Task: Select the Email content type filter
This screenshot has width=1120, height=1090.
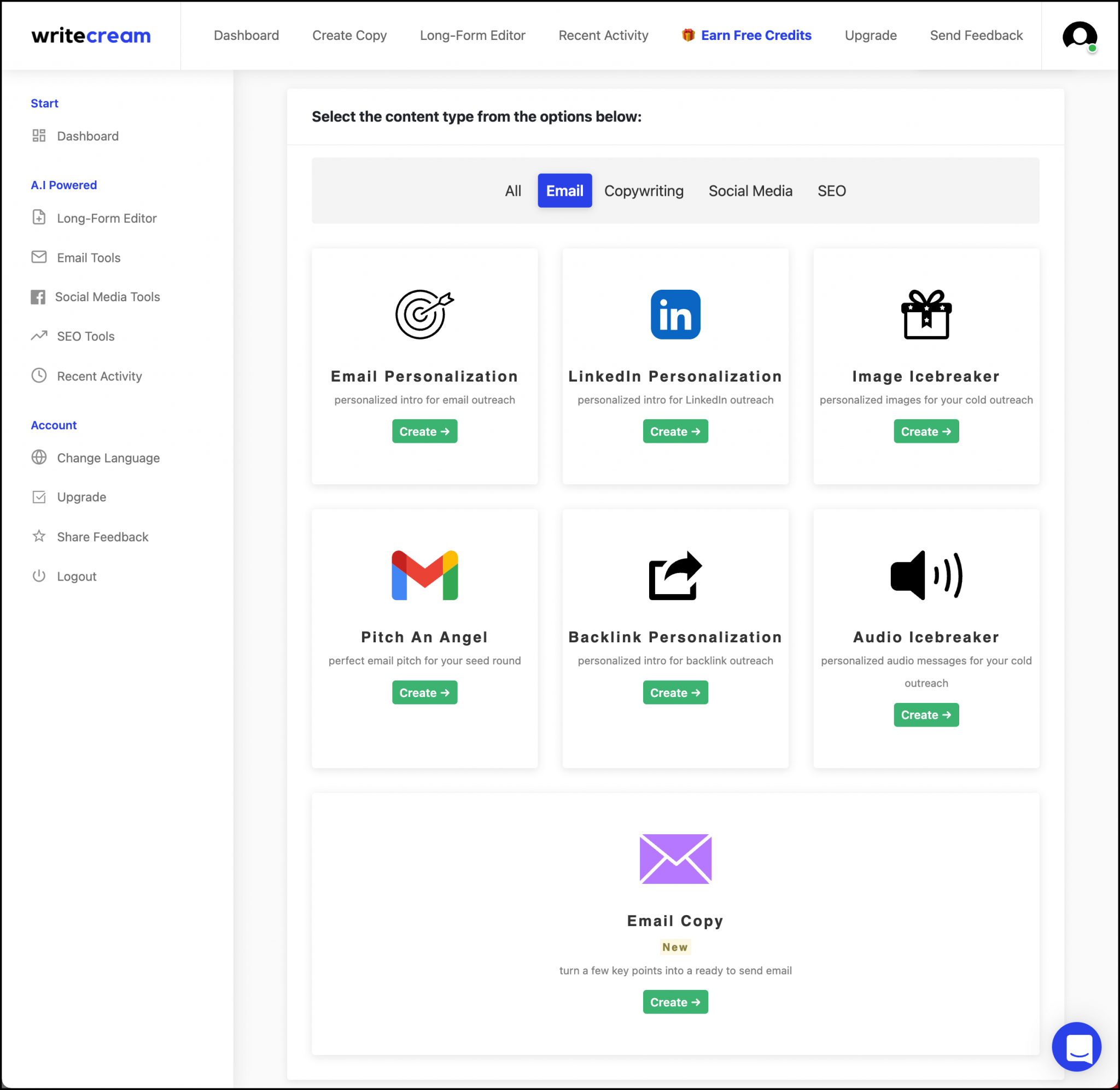Action: pos(564,191)
